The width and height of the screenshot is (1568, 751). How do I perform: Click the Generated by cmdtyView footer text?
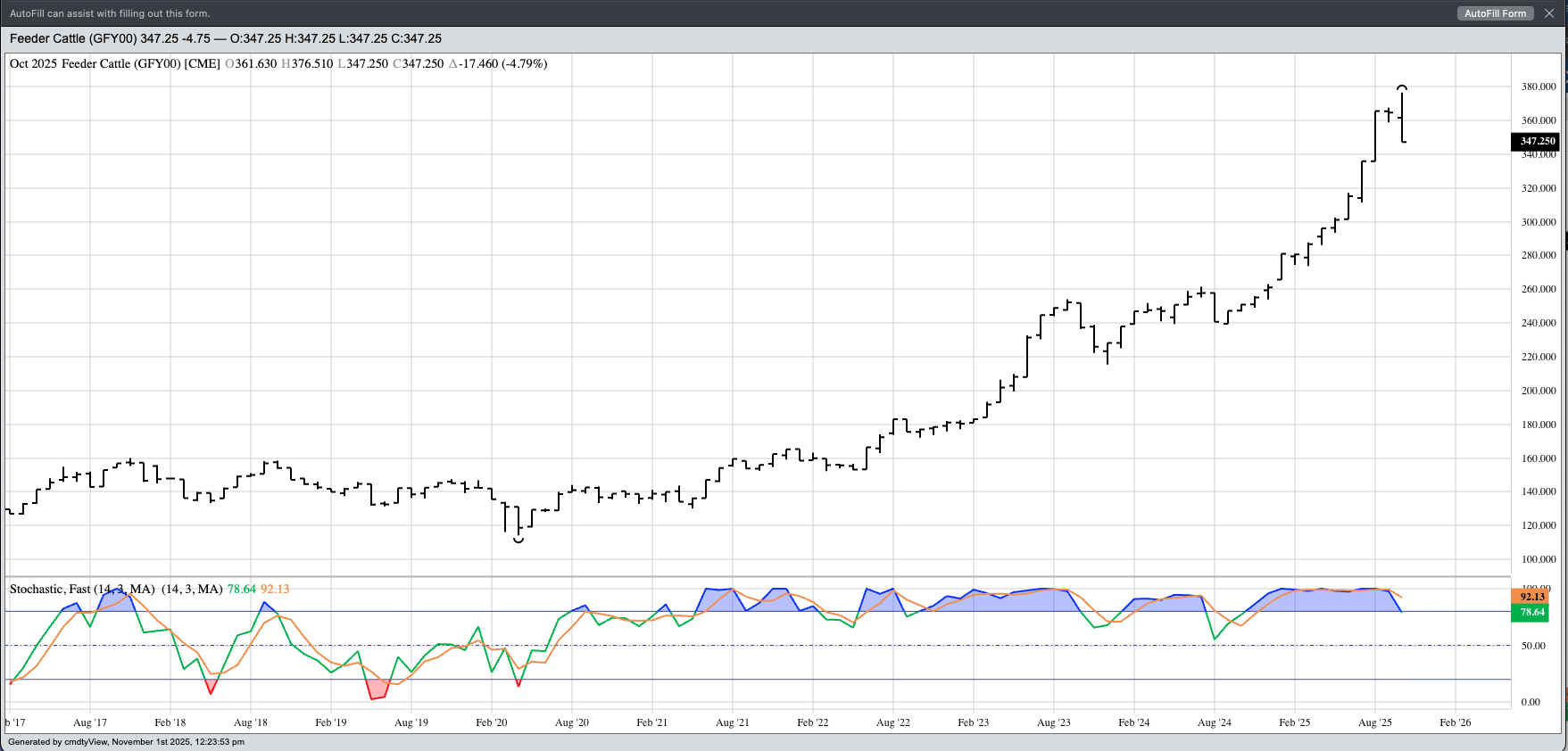[x=126, y=741]
